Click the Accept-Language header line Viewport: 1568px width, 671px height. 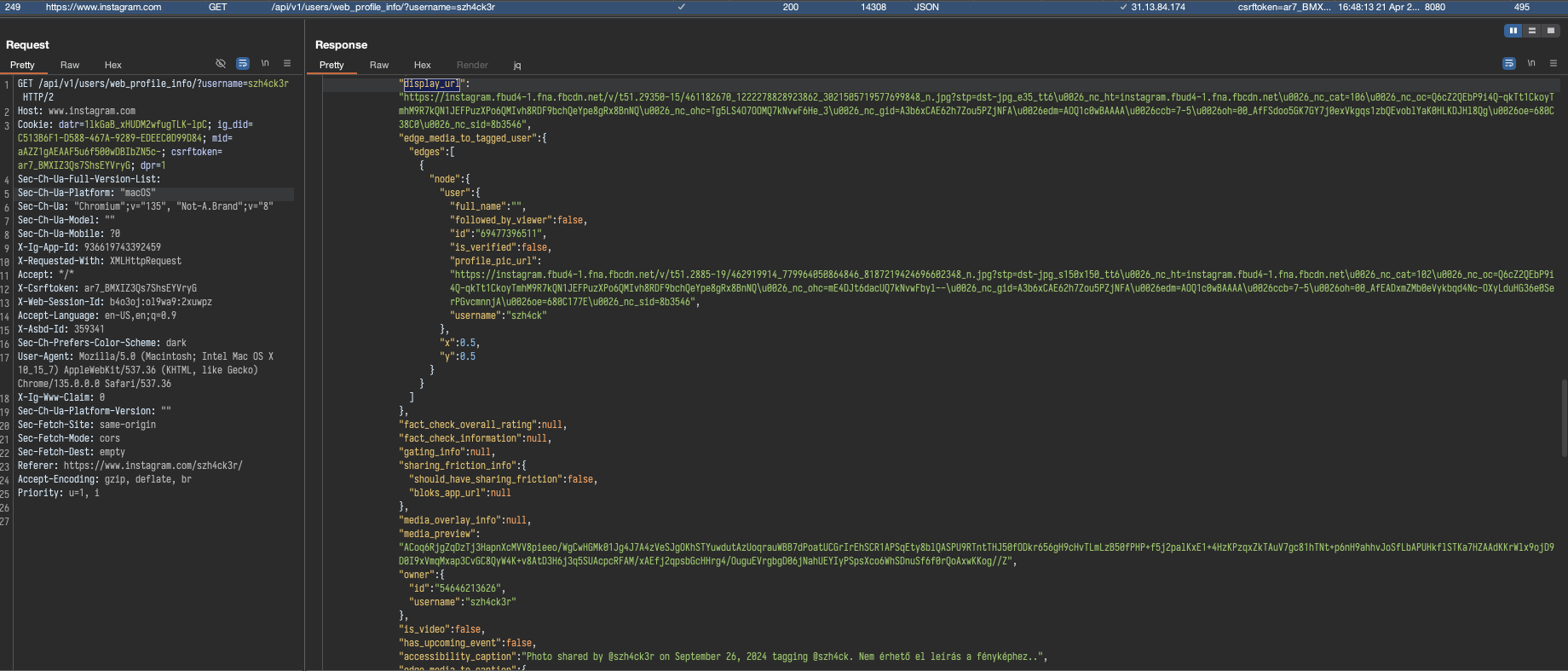pos(97,315)
